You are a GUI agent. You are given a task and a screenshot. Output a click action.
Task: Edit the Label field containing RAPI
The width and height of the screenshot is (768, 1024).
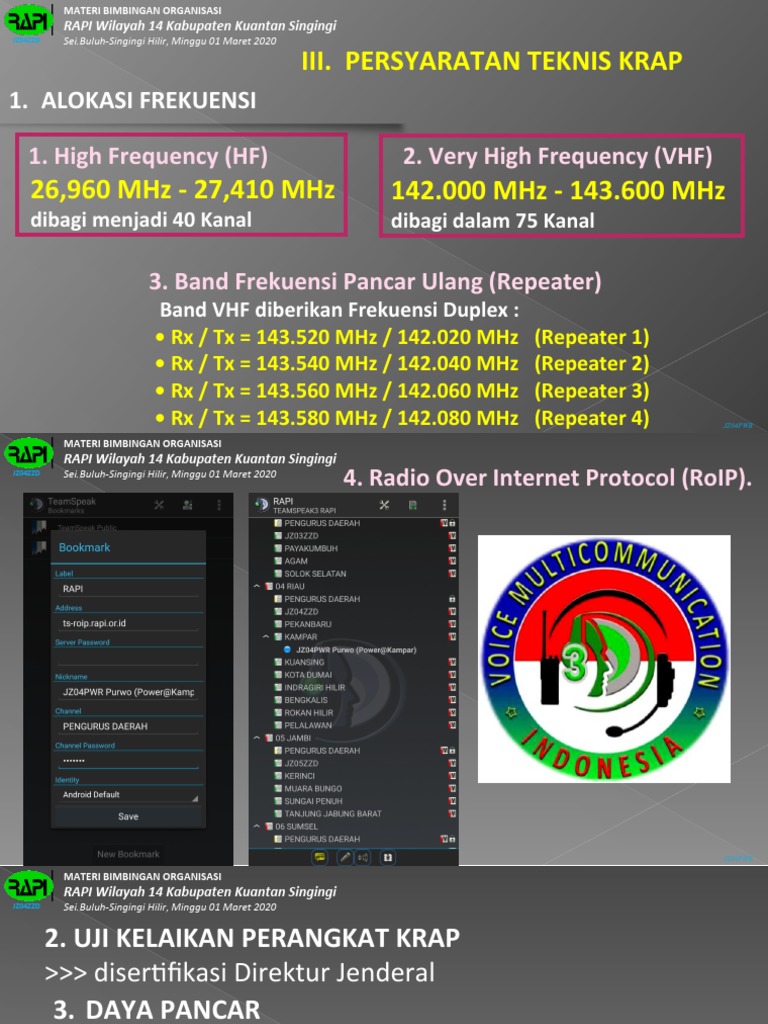coord(128,588)
